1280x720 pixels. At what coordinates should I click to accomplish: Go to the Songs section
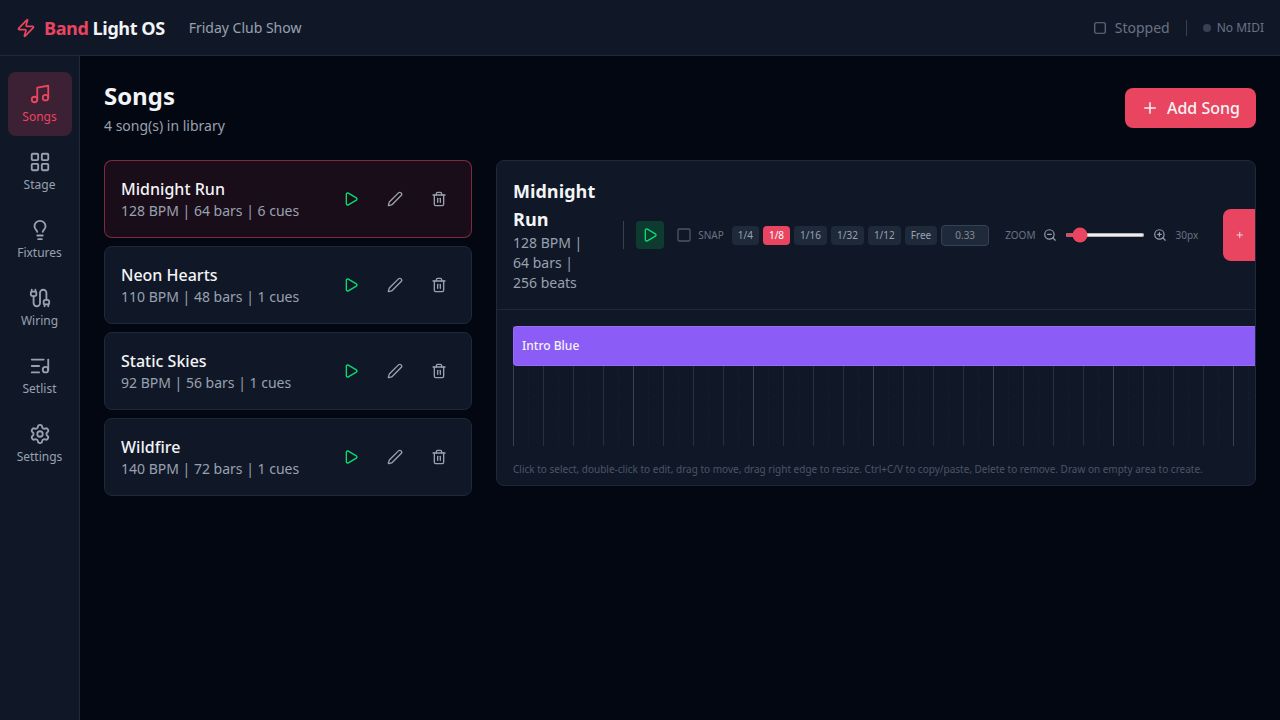click(40, 104)
